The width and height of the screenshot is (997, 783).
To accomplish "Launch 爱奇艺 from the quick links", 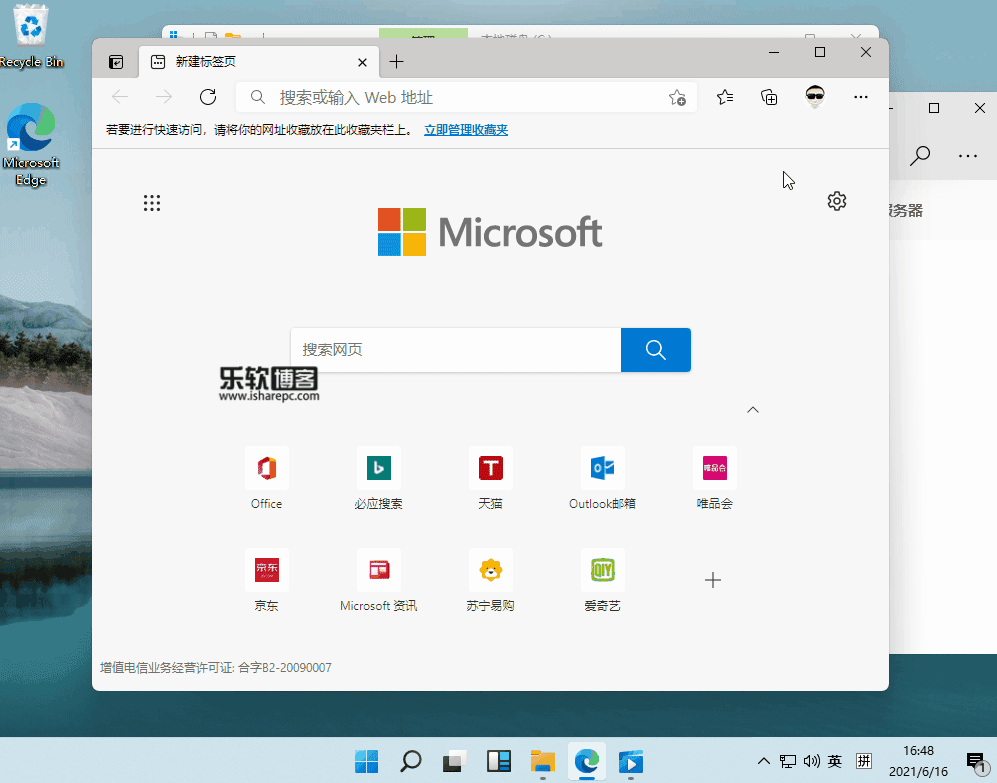I will coord(602,568).
